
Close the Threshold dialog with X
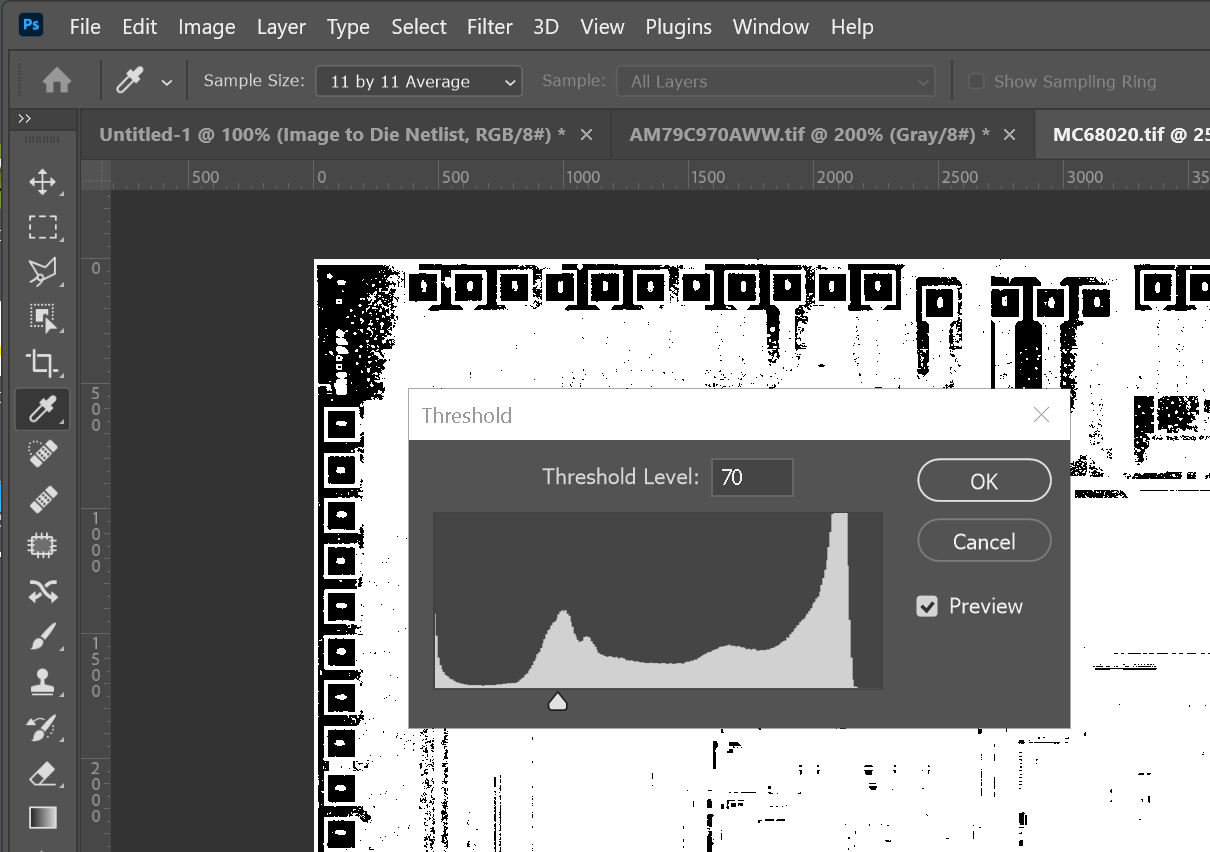click(1041, 415)
